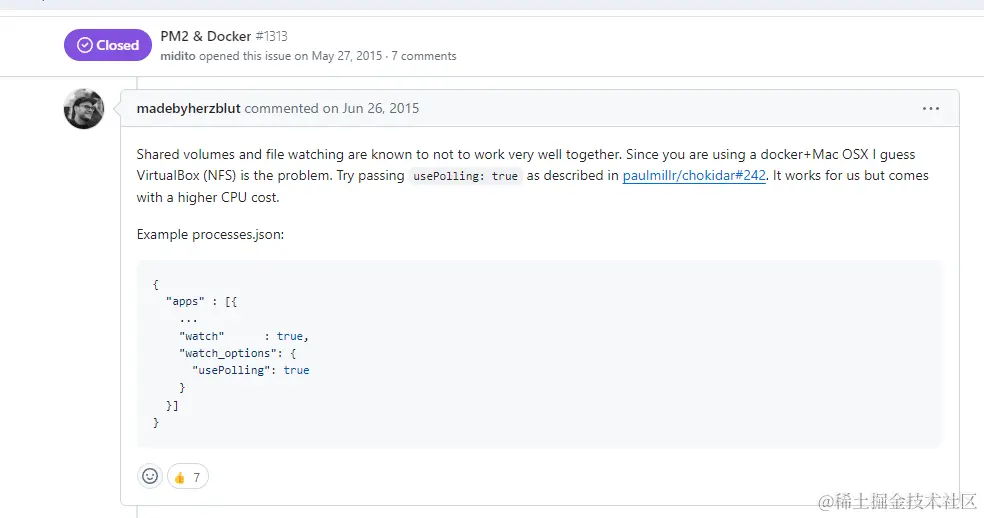Click the issue opened date May 27, 2015

(346, 56)
